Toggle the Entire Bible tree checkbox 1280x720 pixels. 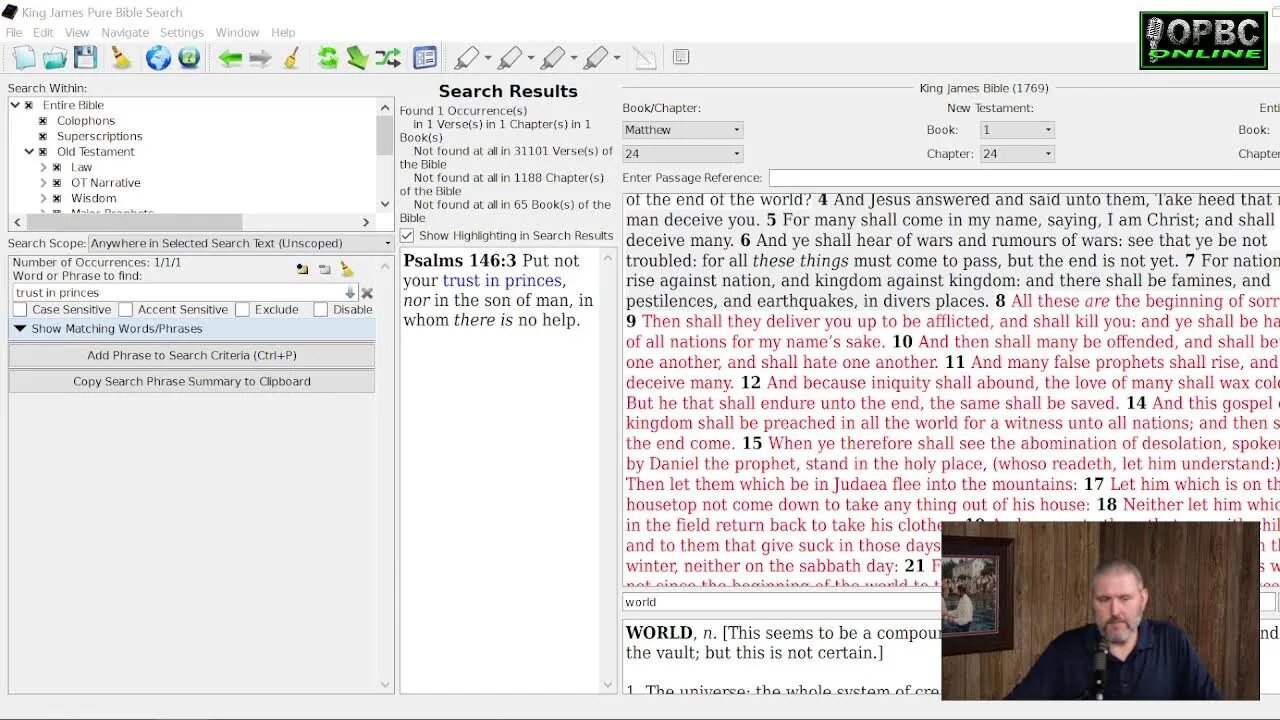click(x=29, y=105)
